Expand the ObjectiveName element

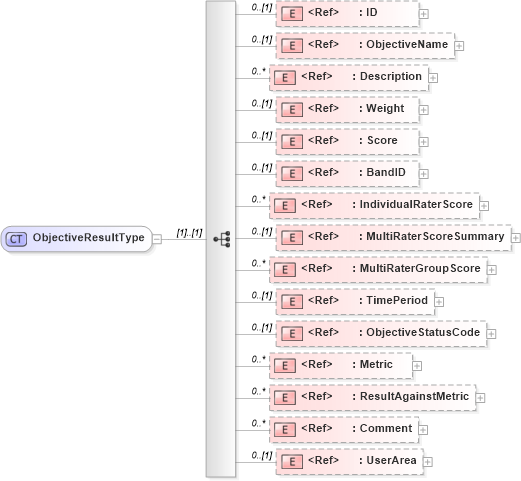click(459, 46)
